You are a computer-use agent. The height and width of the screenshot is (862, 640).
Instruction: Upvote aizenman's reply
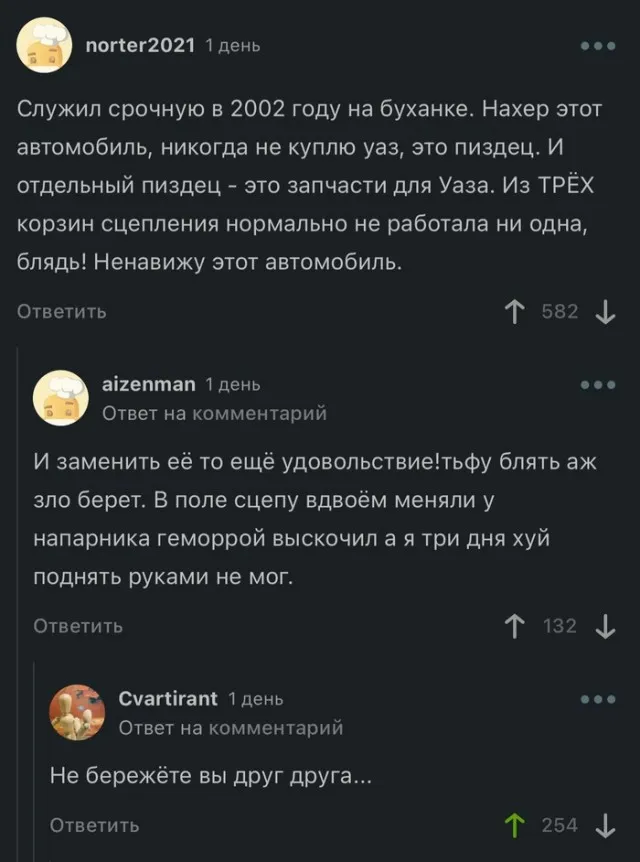pyautogui.click(x=516, y=626)
